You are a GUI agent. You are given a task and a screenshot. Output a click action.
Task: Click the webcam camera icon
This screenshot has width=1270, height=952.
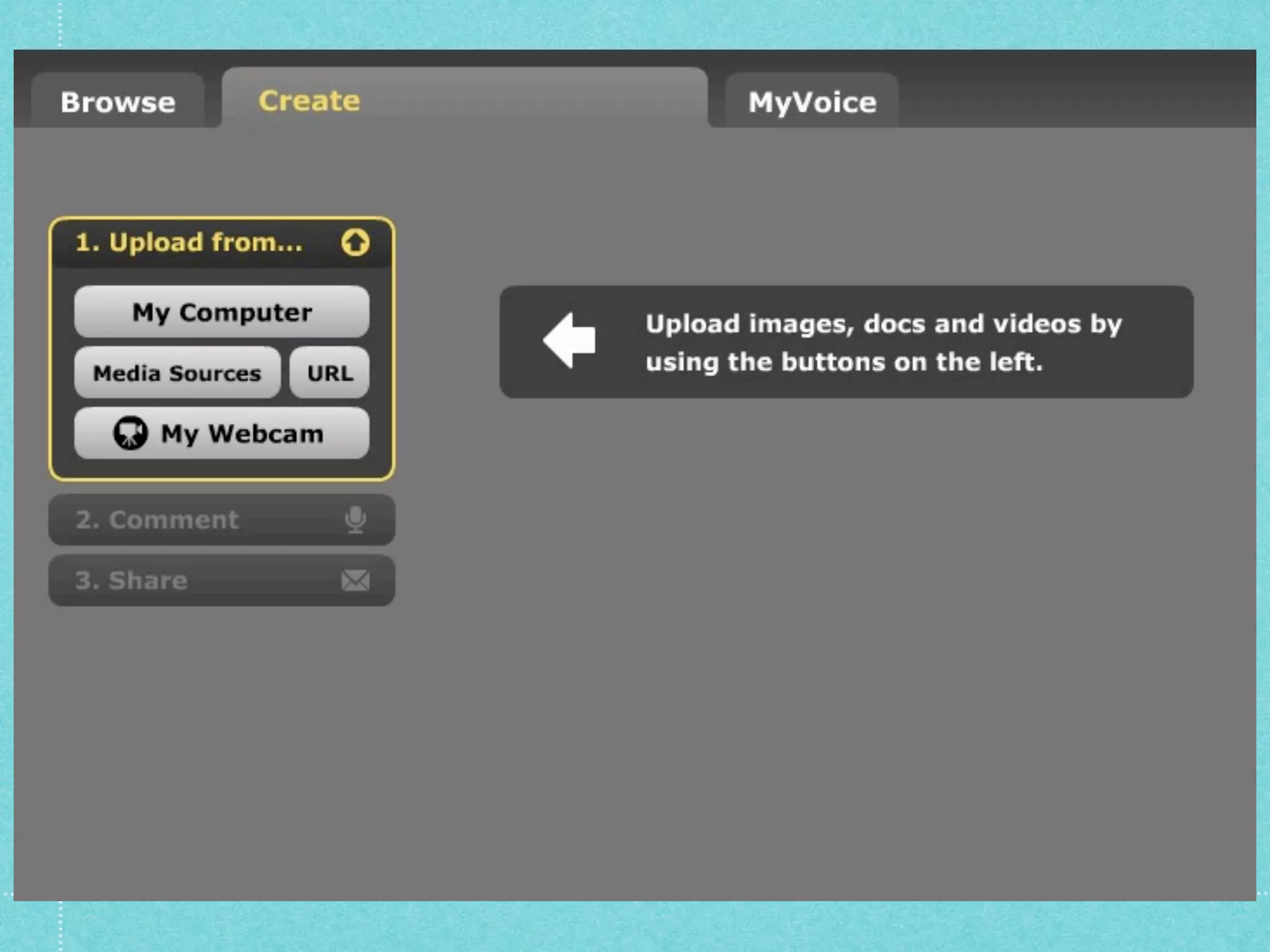[130, 433]
